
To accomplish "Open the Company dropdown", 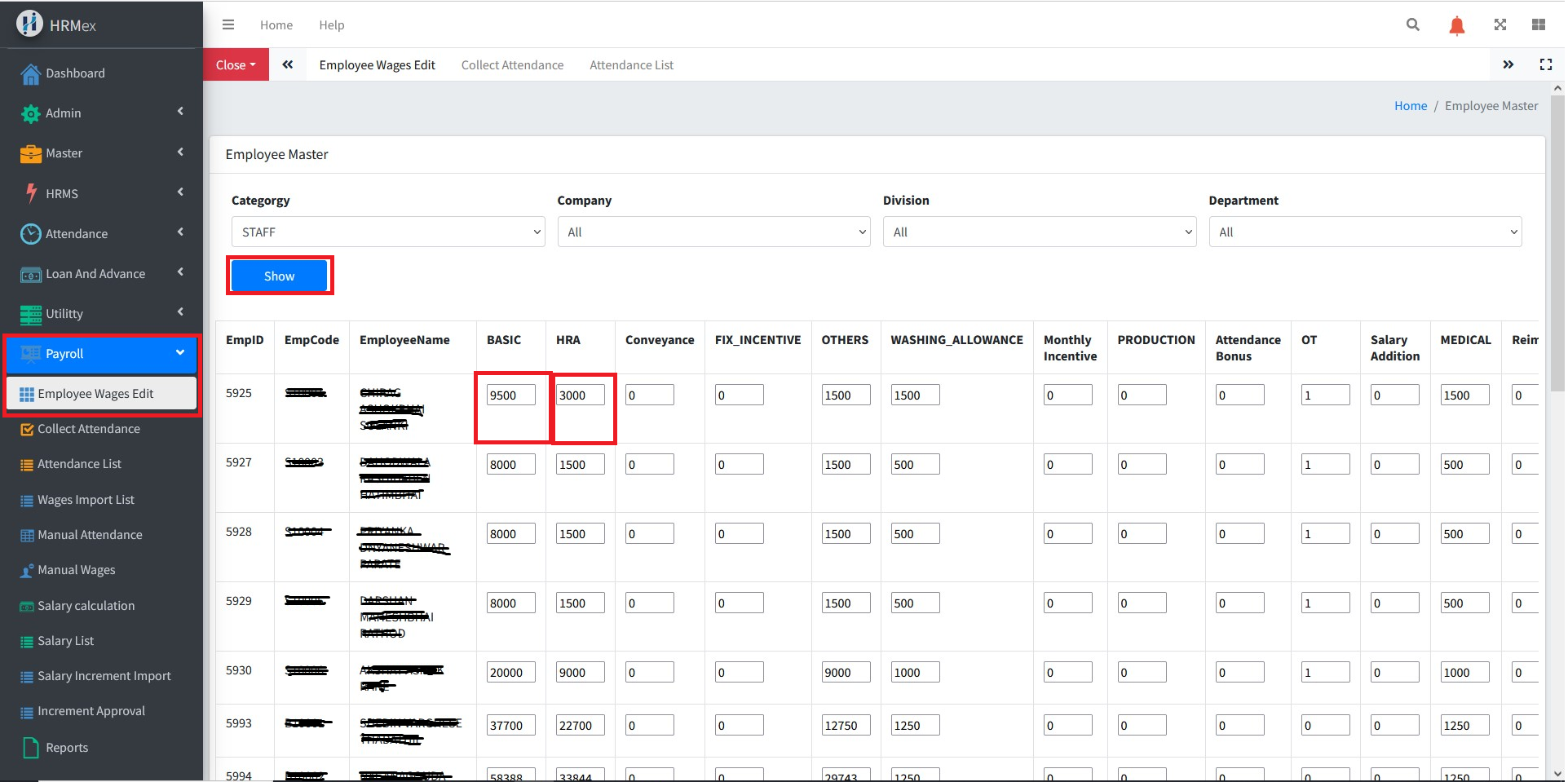I will (x=713, y=232).
